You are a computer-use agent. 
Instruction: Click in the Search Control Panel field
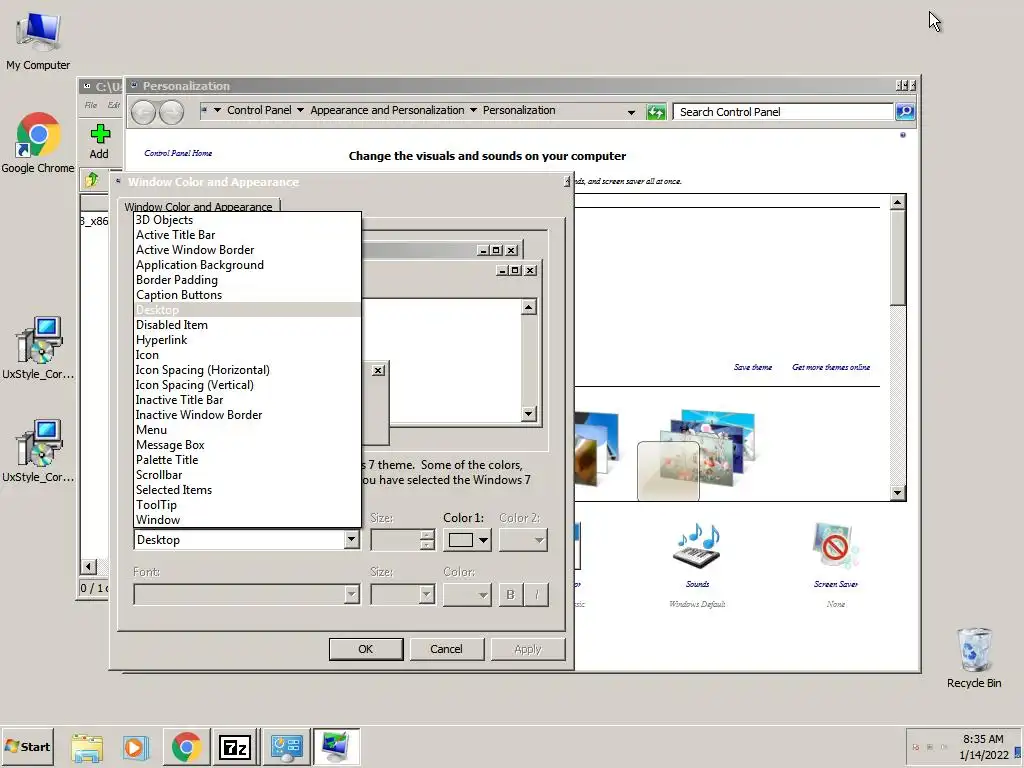(x=782, y=112)
